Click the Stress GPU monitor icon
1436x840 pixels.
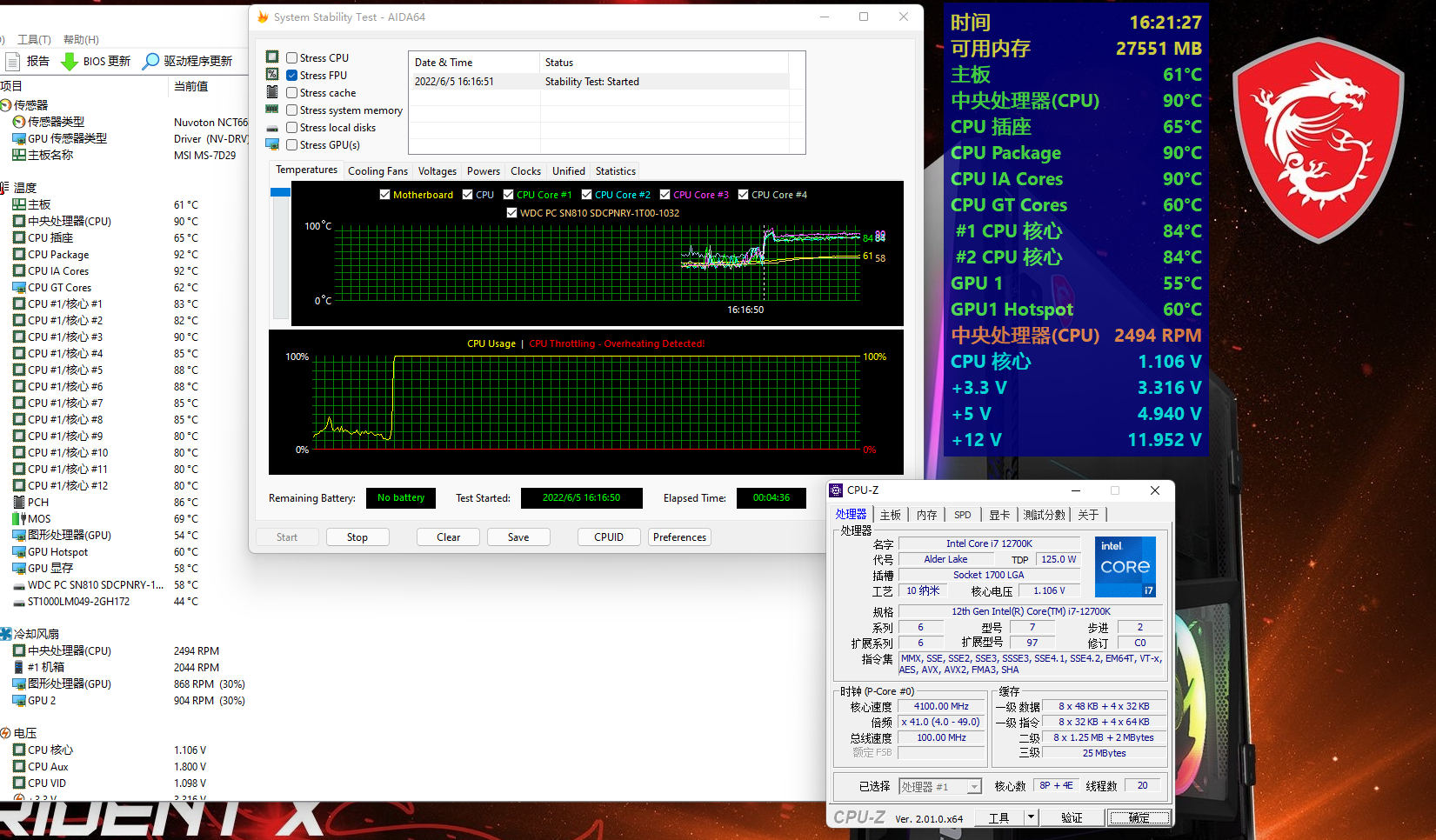coord(272,144)
